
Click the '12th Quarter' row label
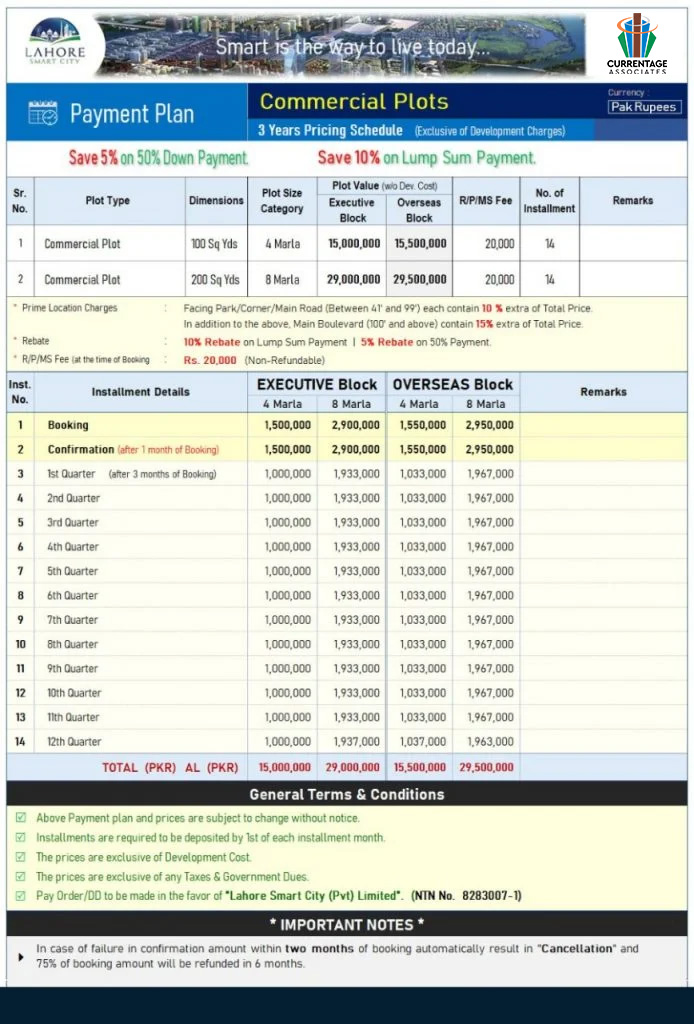click(x=74, y=741)
